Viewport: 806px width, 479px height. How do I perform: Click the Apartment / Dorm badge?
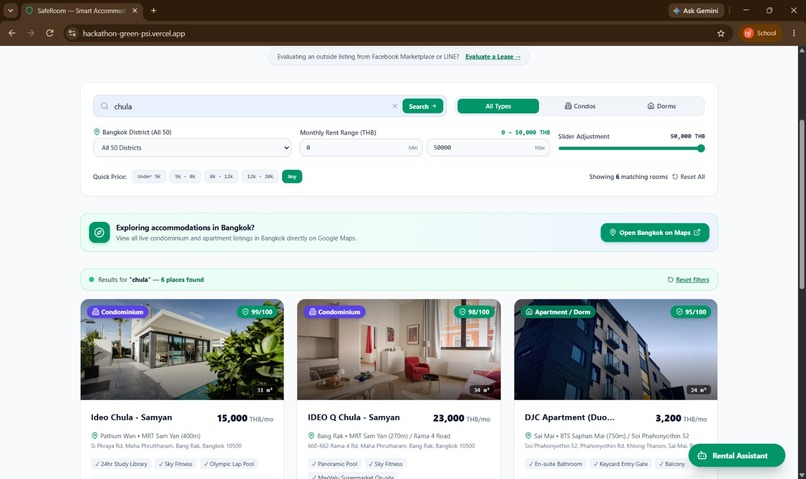click(x=558, y=311)
